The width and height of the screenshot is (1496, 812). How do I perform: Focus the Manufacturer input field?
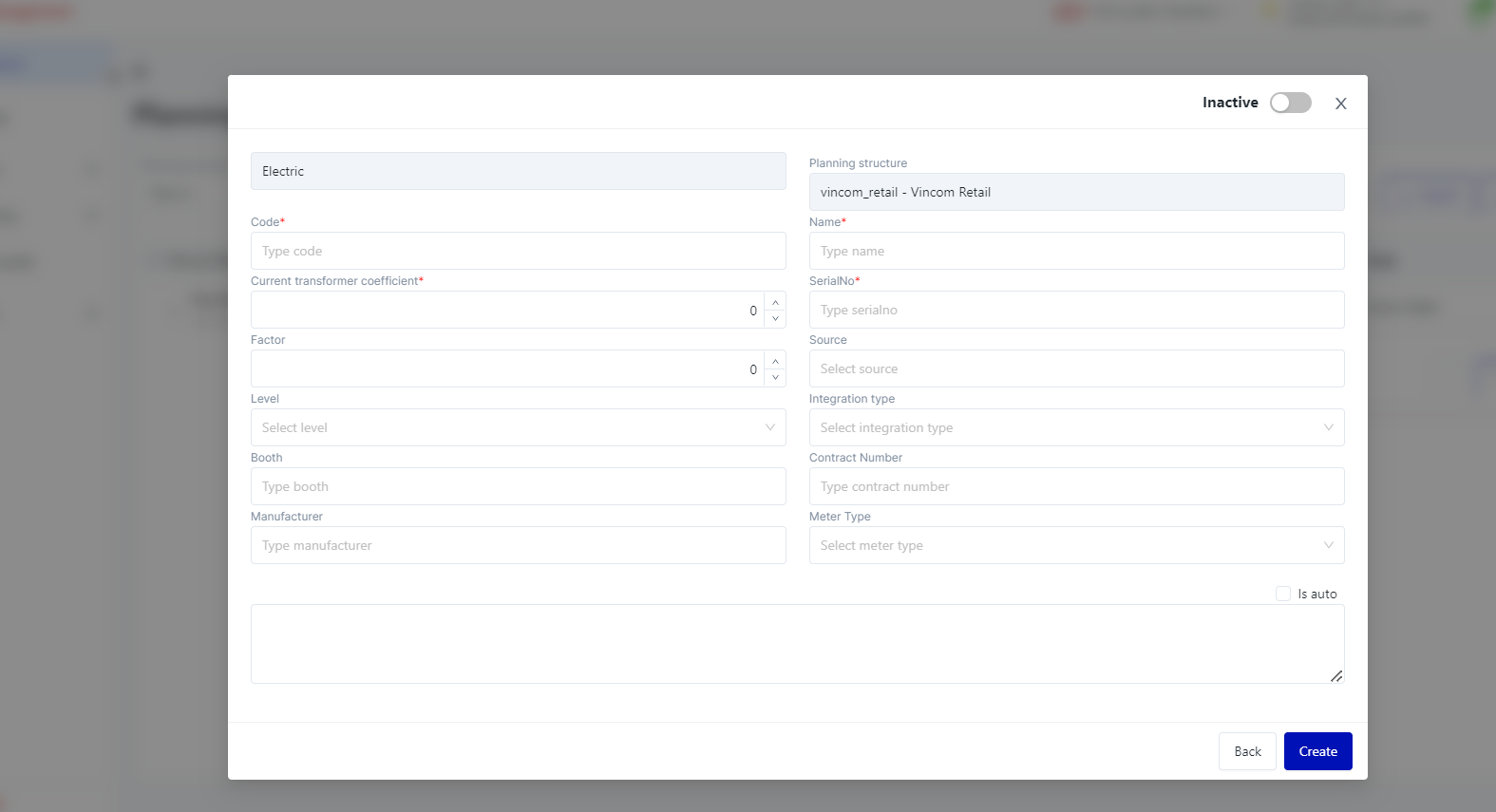click(x=518, y=545)
